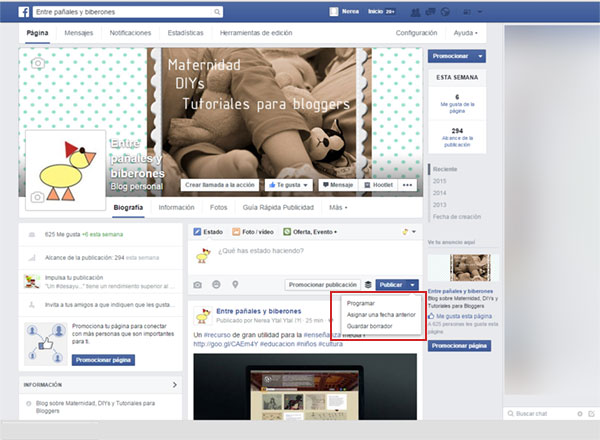Add feeling with composer smiley icon
Screen dimensions: 600x440
(x=216, y=284)
